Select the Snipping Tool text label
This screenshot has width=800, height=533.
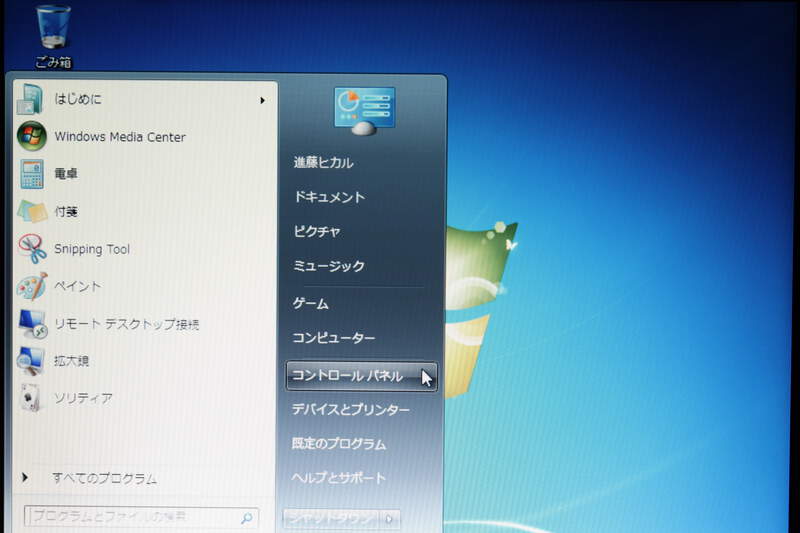tap(92, 249)
